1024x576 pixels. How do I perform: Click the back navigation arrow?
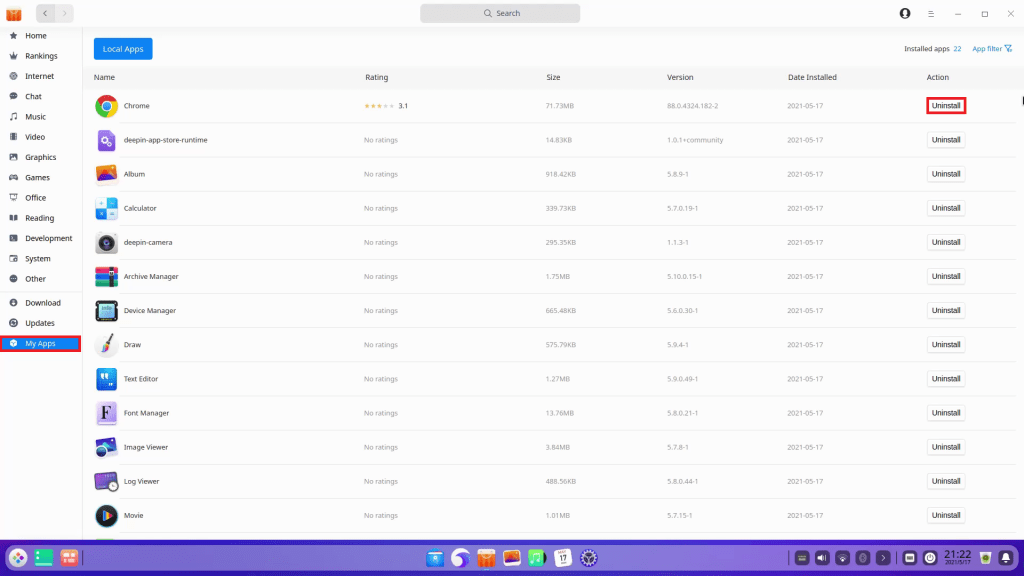click(46, 14)
